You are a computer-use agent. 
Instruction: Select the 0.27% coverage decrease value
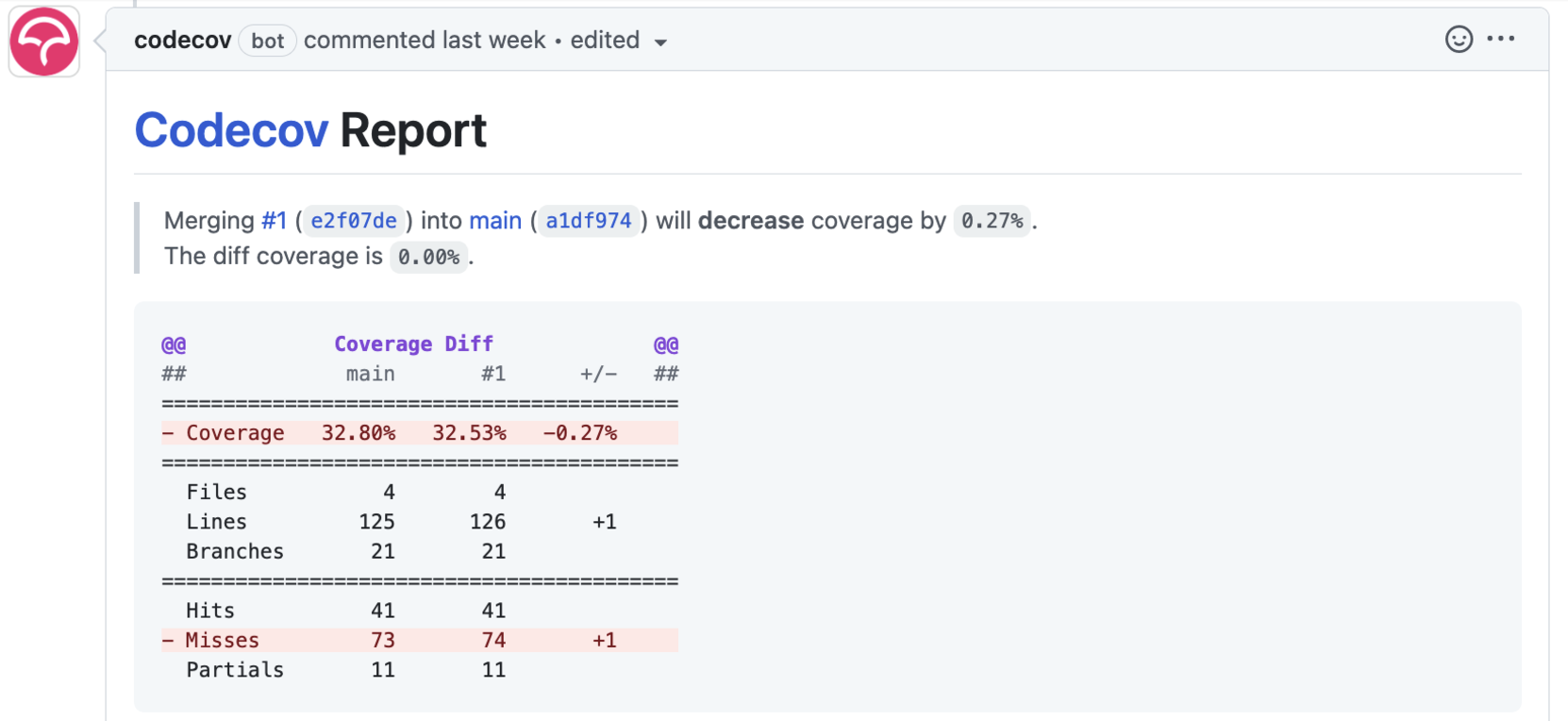992,221
